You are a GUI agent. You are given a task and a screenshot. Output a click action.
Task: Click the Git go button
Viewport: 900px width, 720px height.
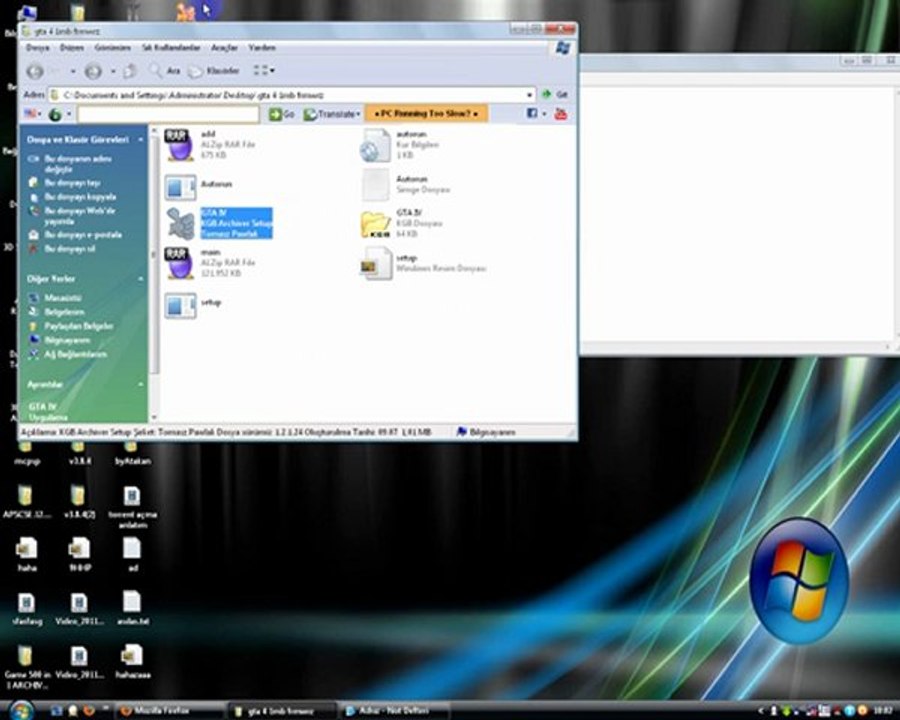[555, 94]
